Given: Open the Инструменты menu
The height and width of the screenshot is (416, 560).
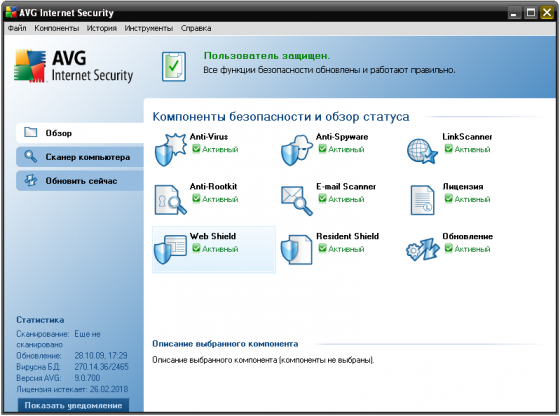Looking at the screenshot, I should point(149,28).
